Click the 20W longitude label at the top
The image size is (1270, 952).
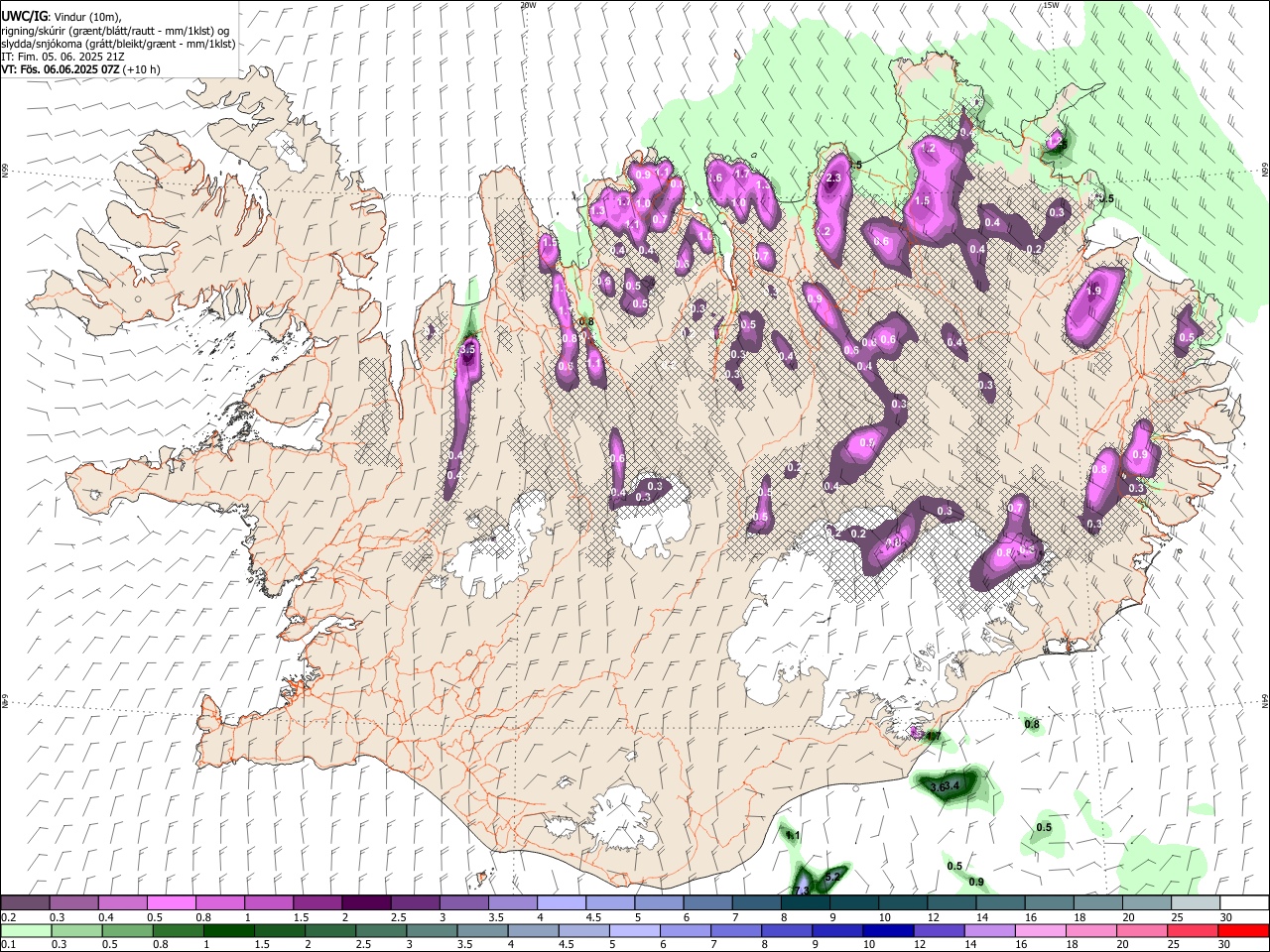coord(528,5)
